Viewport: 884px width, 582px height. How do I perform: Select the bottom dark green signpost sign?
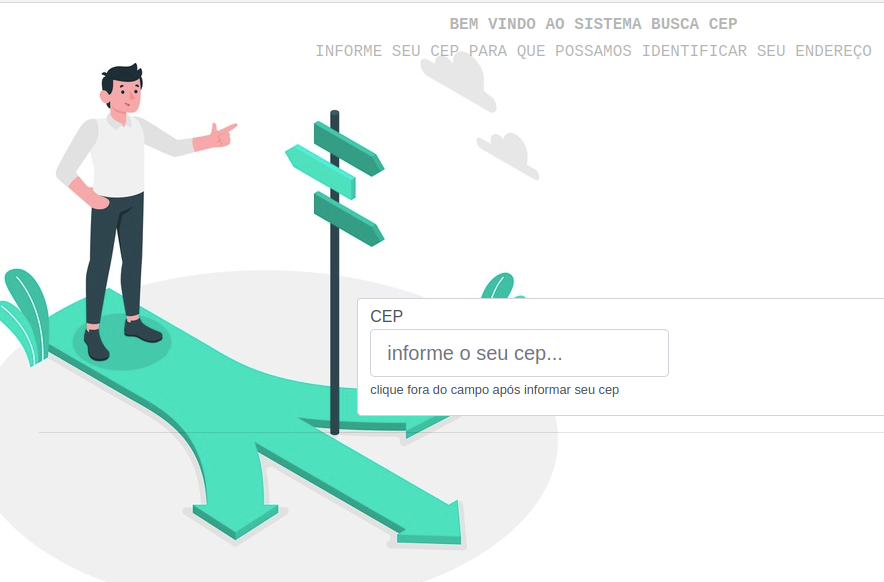[x=349, y=219]
